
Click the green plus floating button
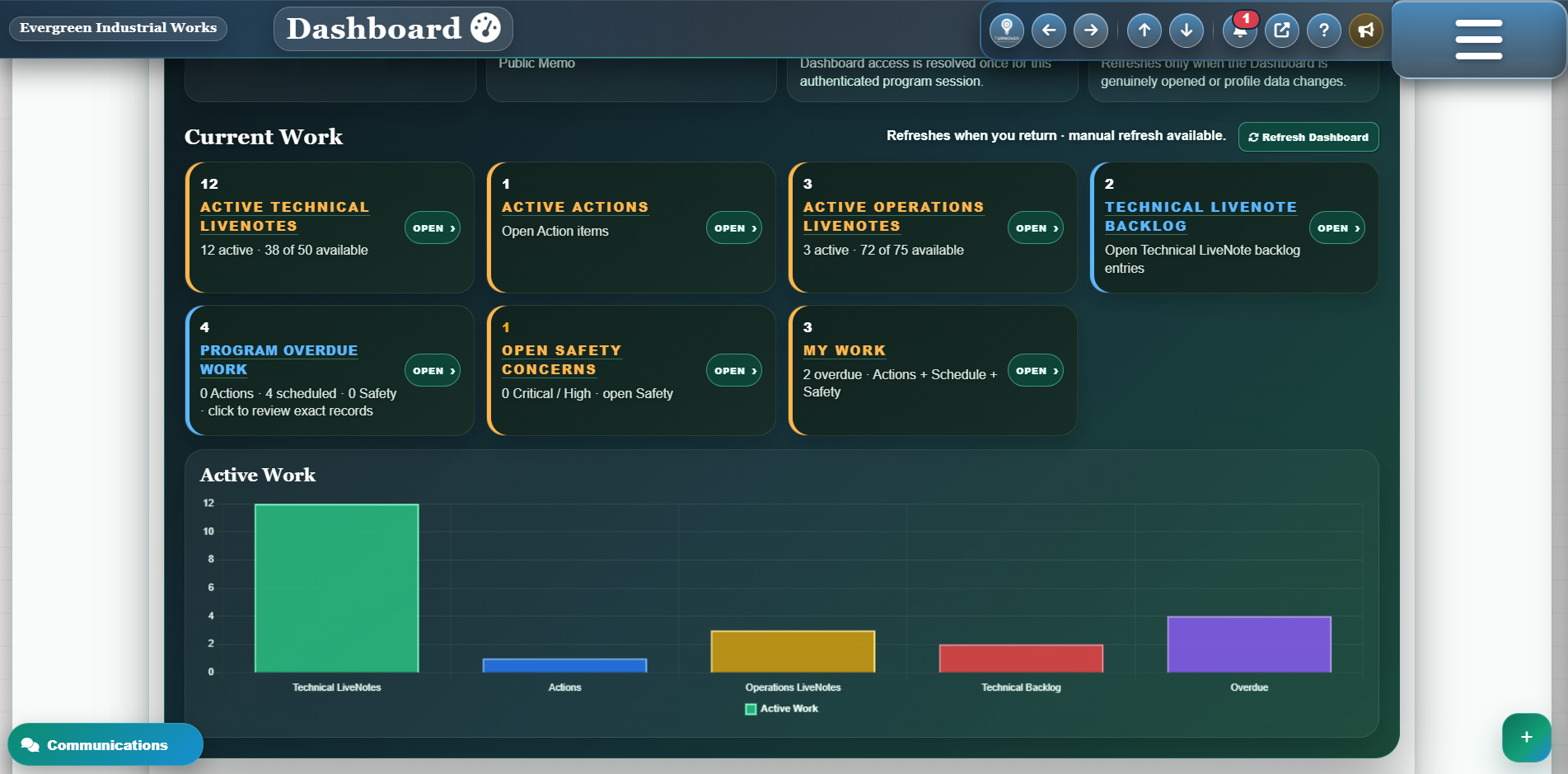1526,737
